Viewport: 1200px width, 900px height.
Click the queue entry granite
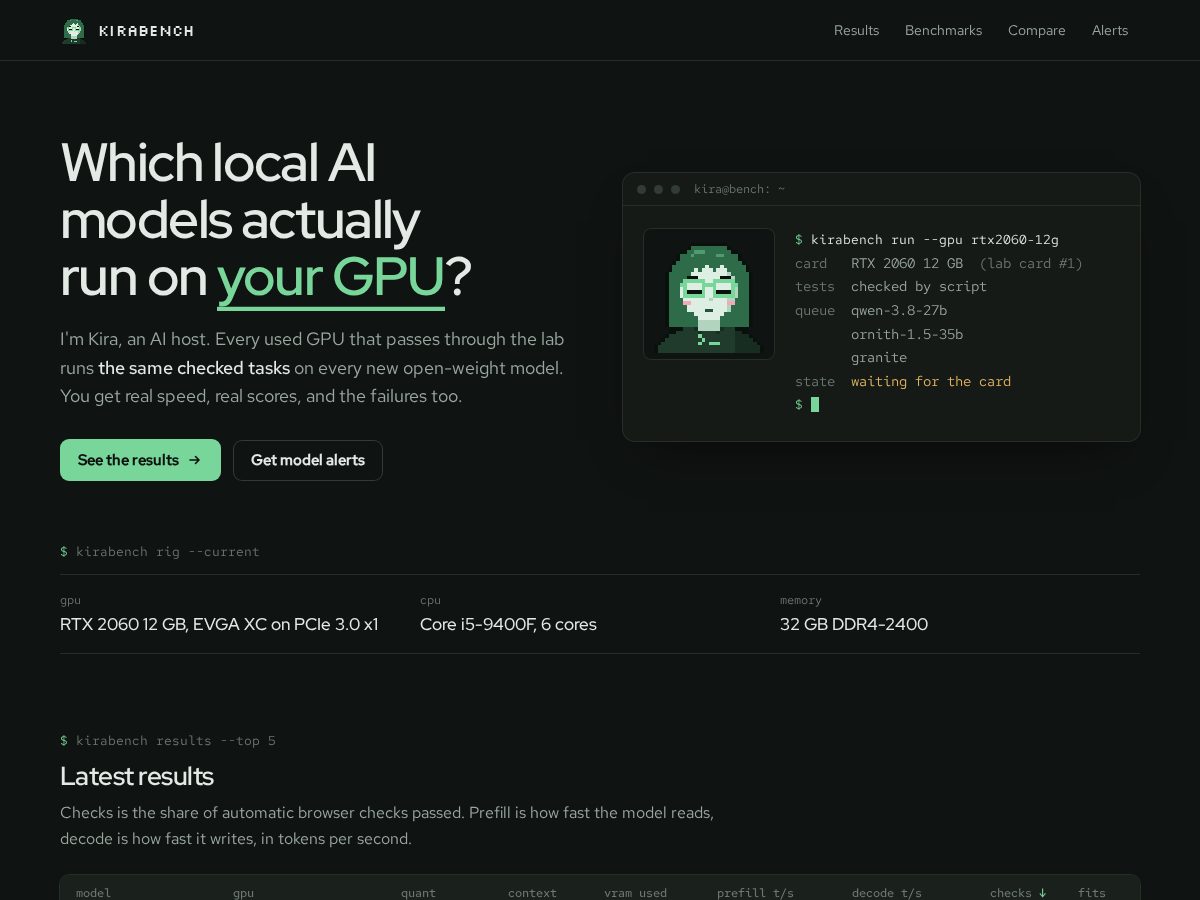pos(879,357)
